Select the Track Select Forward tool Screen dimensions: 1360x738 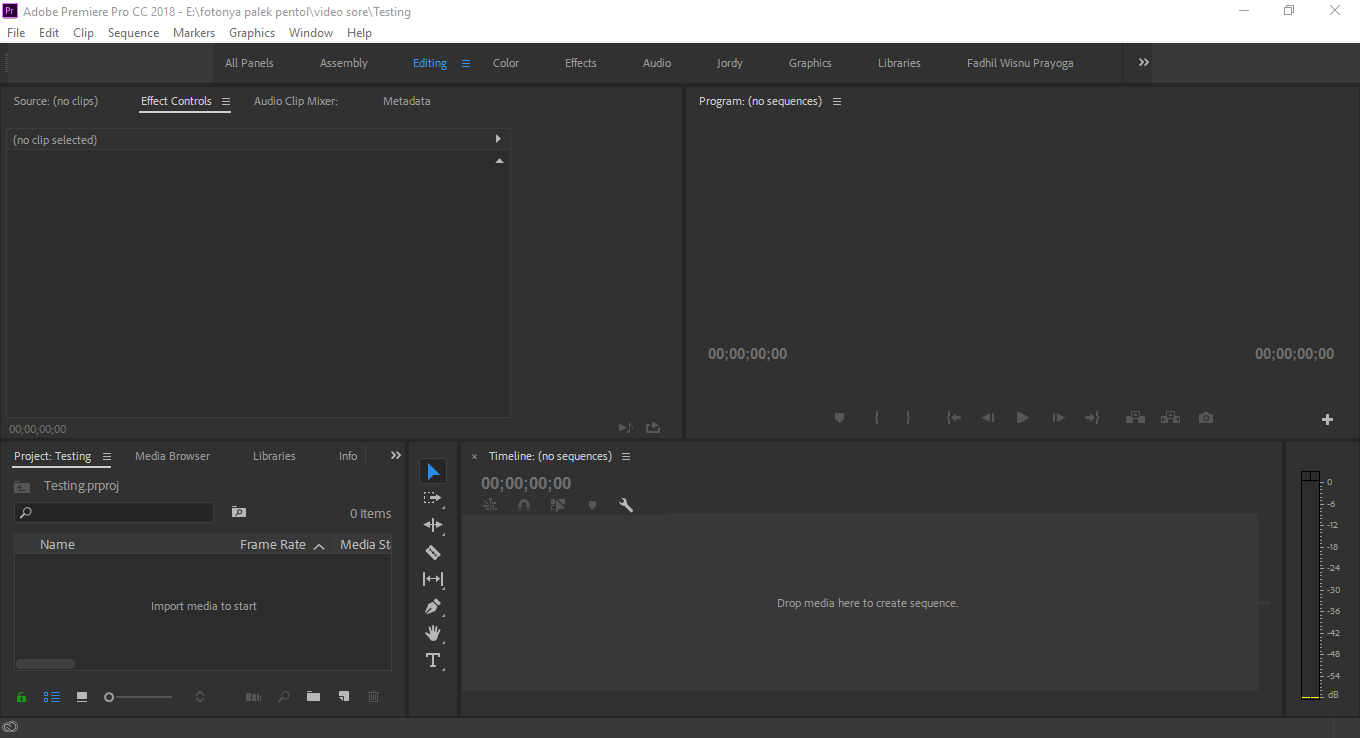[x=432, y=498]
